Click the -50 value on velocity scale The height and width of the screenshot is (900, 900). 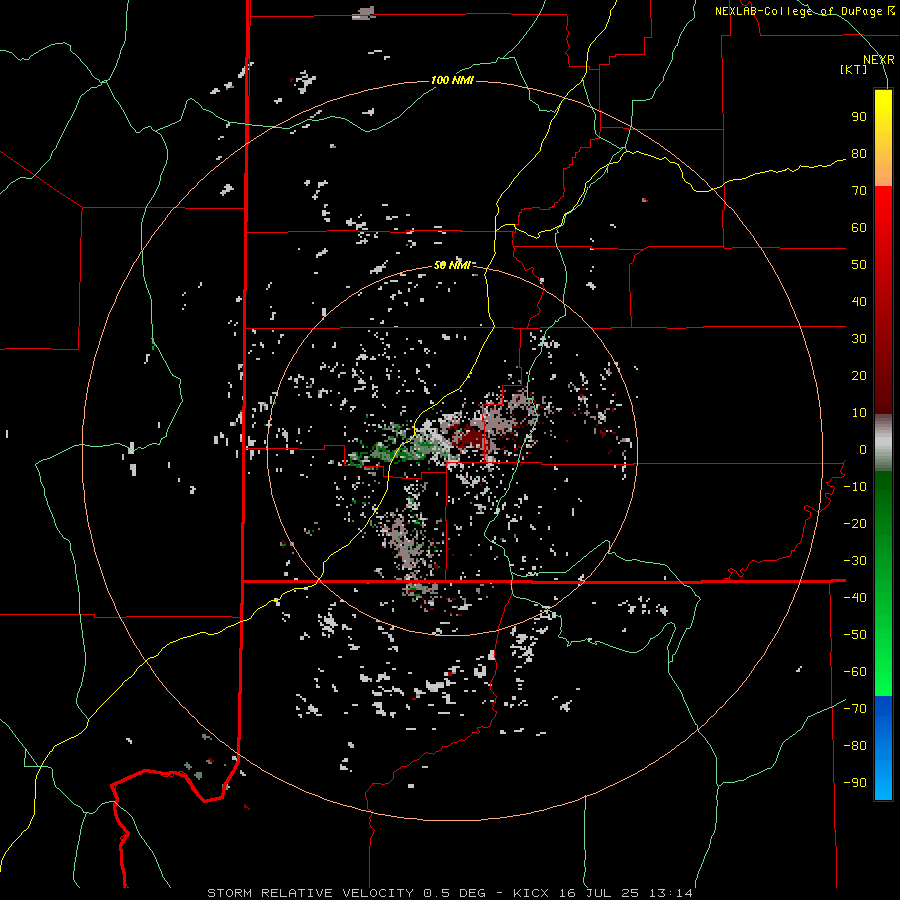click(855, 635)
